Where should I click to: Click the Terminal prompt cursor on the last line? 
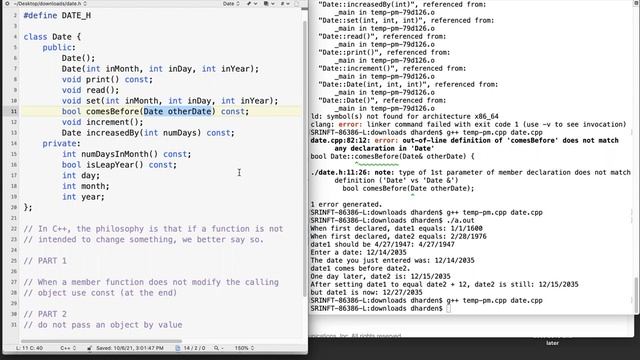[448, 309]
